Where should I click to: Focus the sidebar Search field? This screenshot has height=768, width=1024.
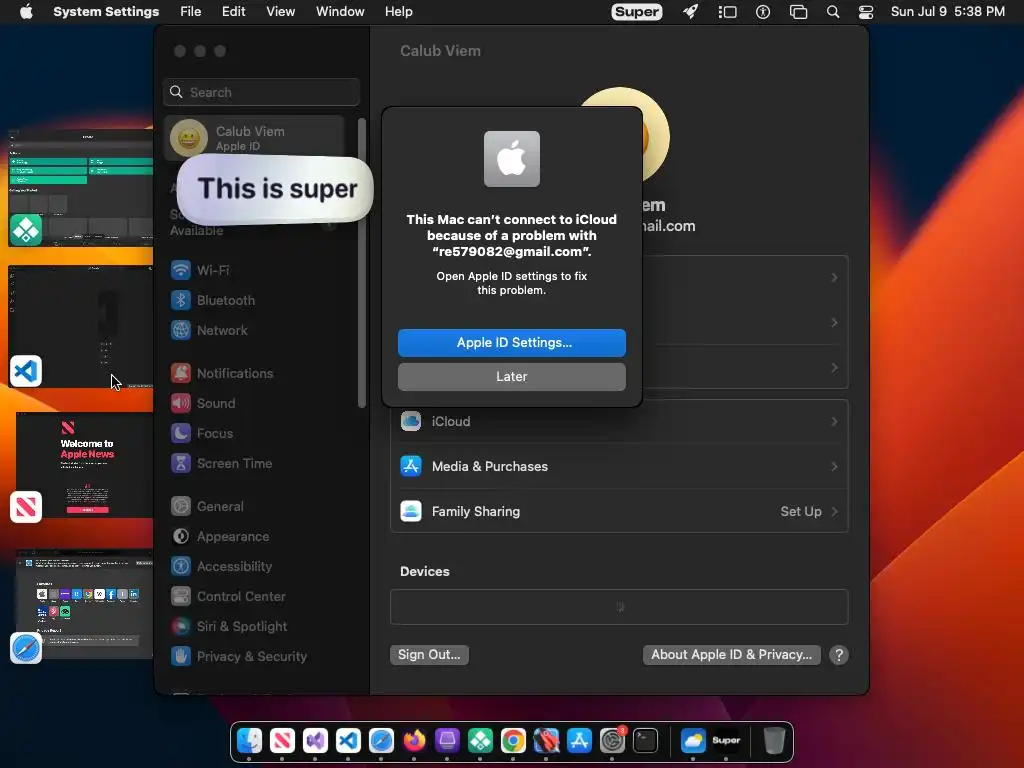[x=261, y=92]
